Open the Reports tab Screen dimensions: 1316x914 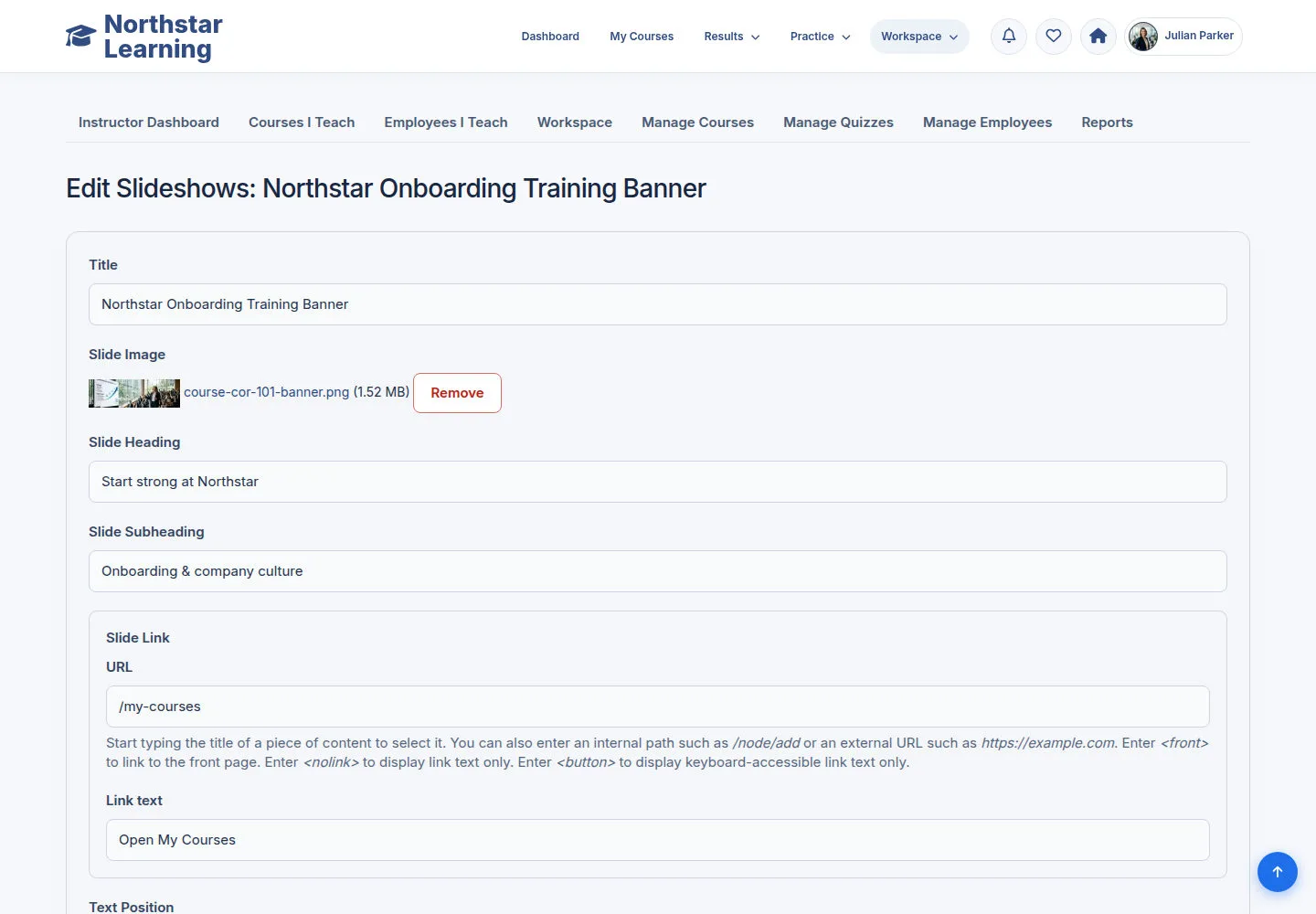pos(1107,122)
